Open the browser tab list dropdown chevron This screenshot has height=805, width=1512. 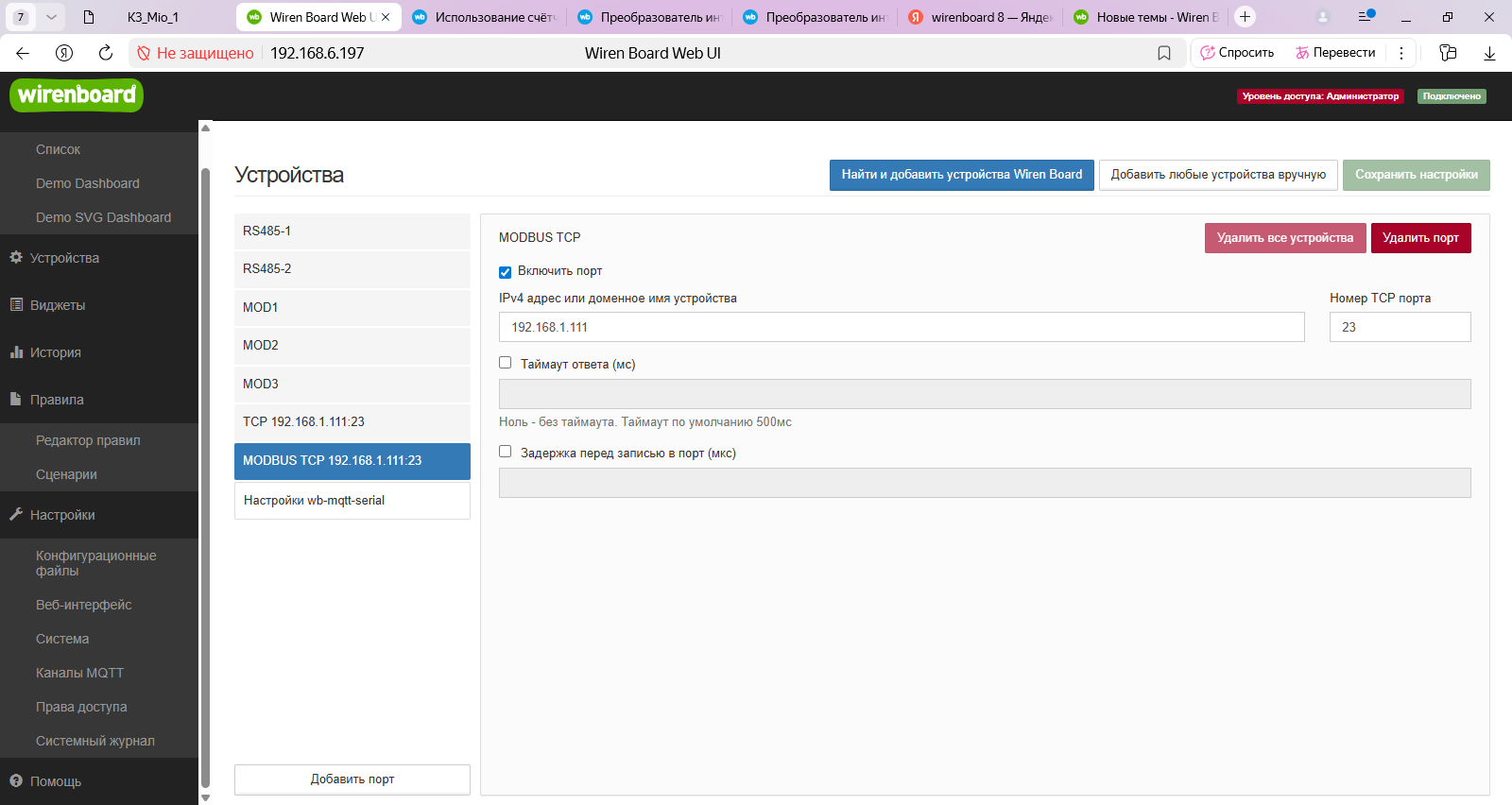tap(51, 17)
